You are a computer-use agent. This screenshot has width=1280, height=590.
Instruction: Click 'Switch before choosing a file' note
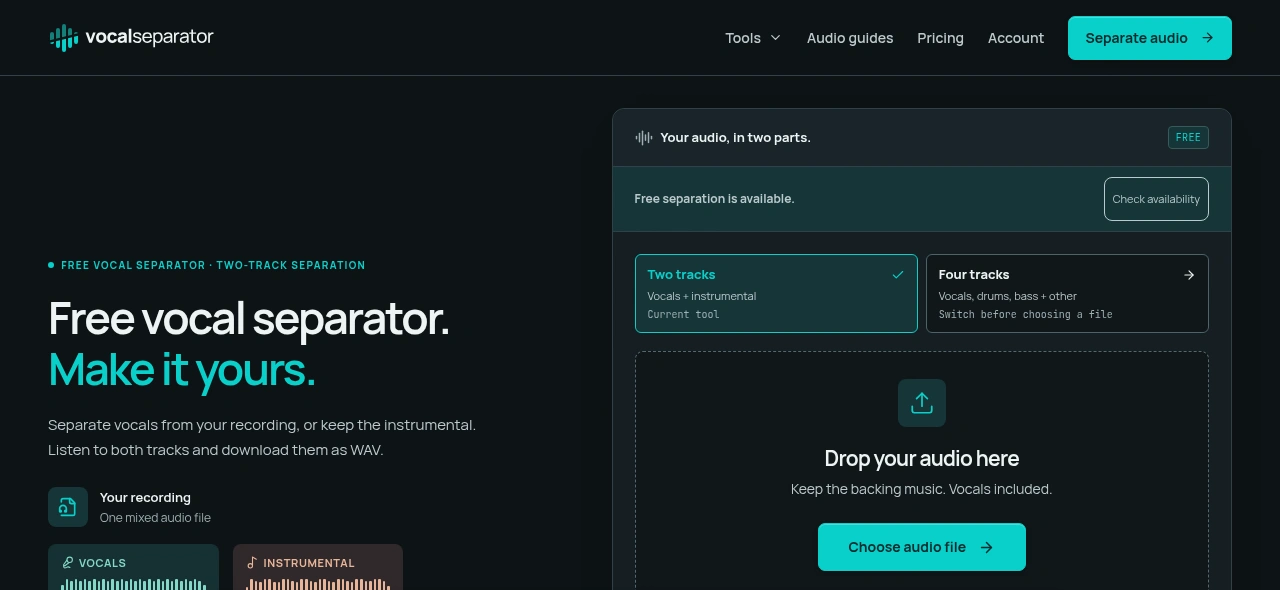click(x=1025, y=314)
